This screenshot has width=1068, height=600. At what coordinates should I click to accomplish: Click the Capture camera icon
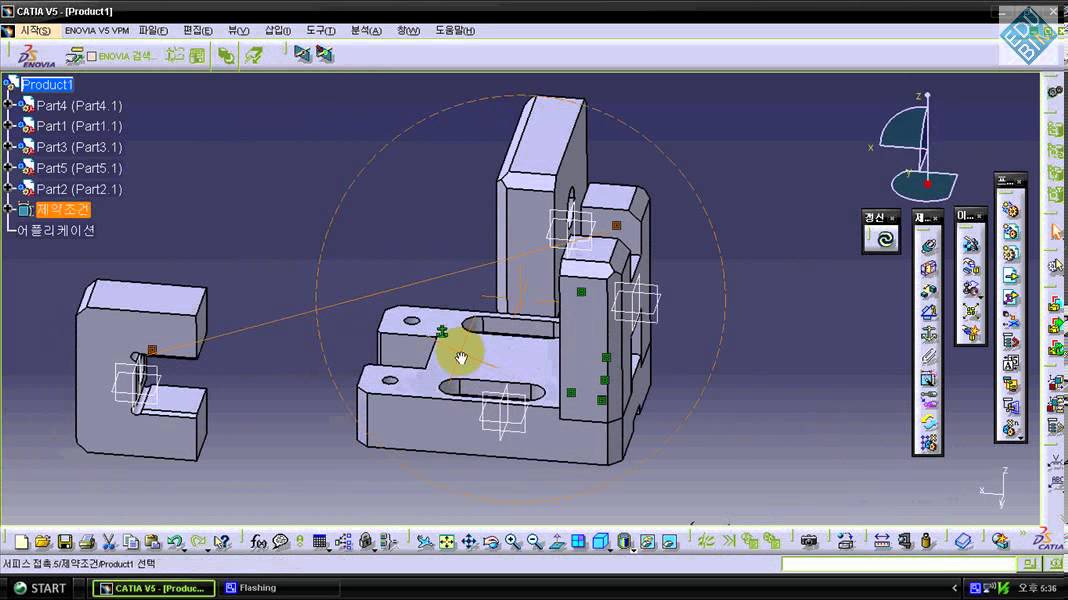tap(809, 541)
